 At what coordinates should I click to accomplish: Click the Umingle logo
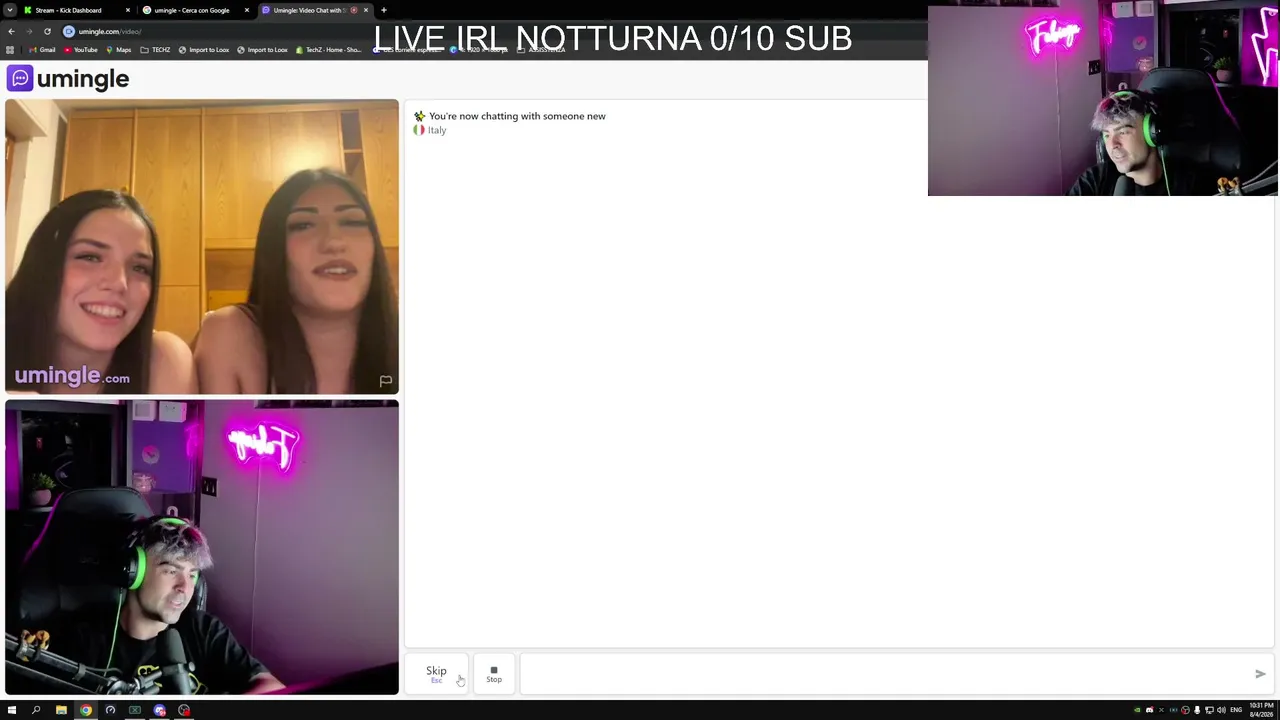pos(68,78)
